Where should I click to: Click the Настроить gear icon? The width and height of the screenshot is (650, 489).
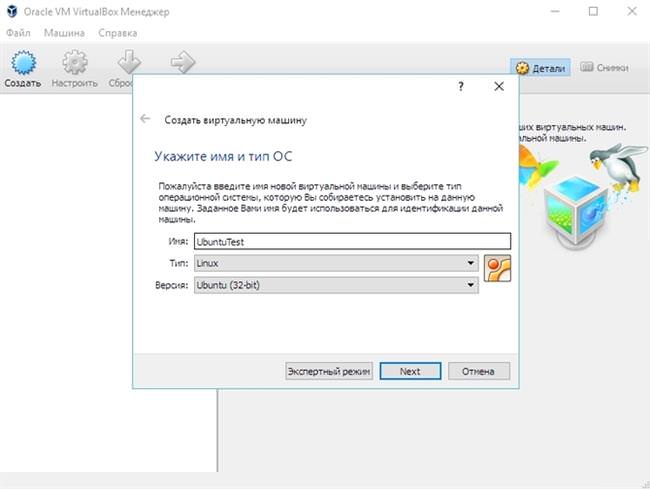(x=75, y=63)
